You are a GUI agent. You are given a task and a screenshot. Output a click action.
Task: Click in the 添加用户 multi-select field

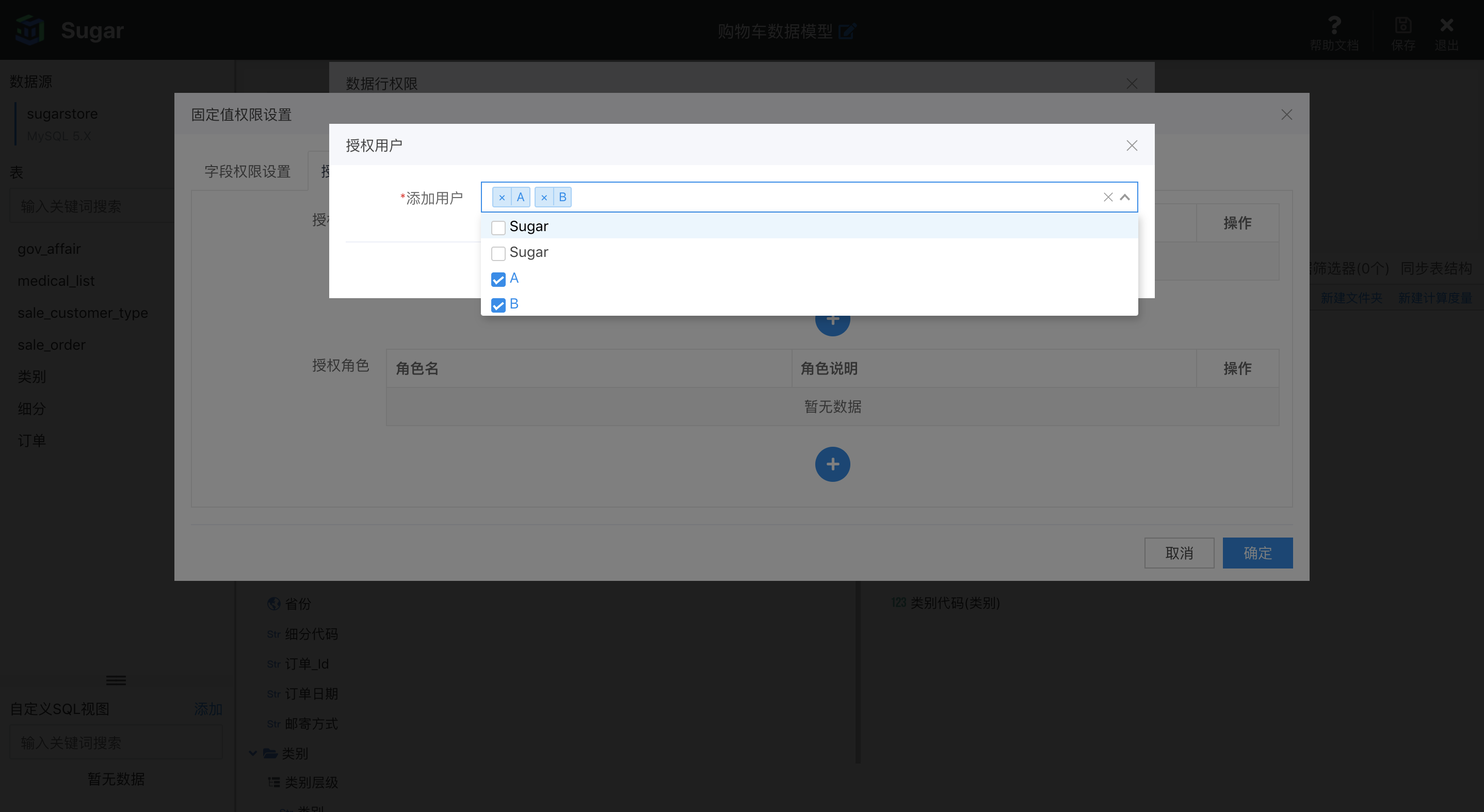806,198
